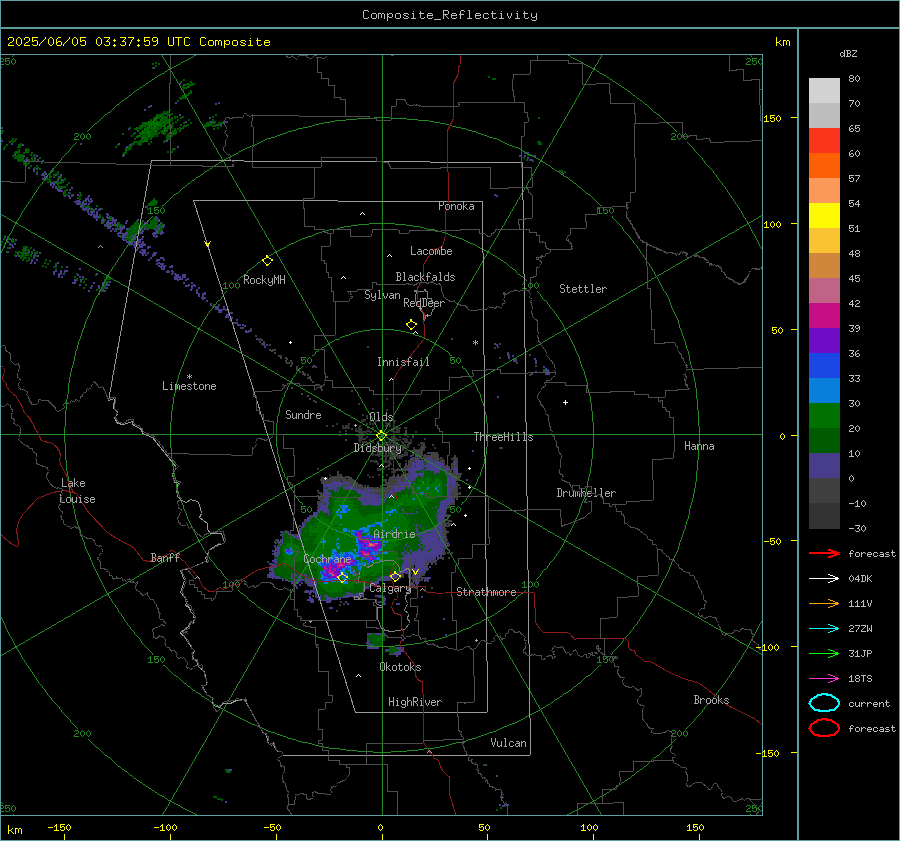Click the Composite_Reflectivity title text

pyautogui.click(x=450, y=15)
